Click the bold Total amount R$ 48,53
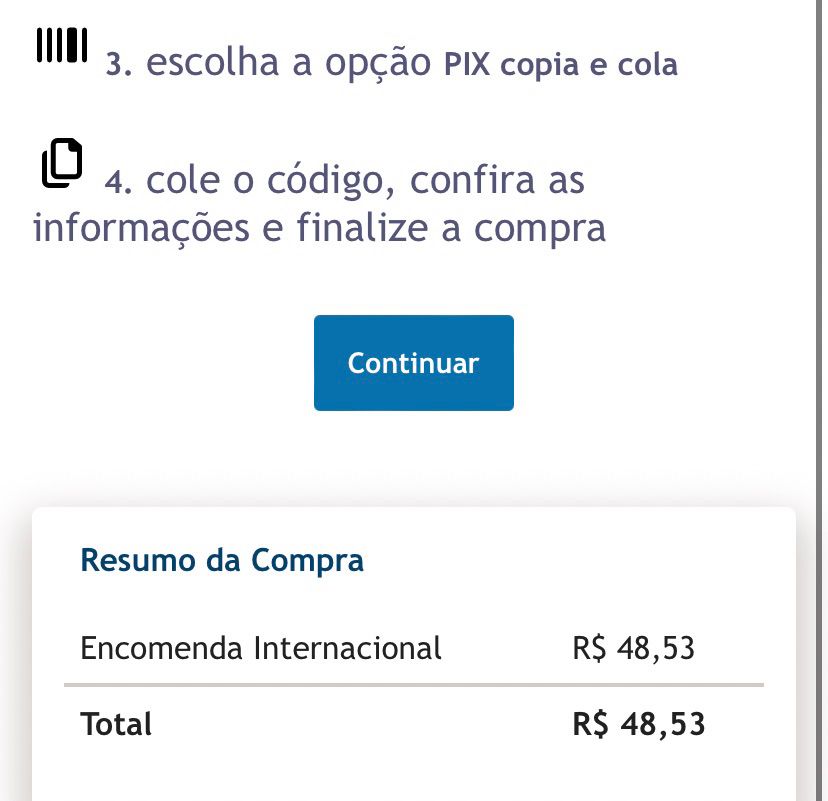Screen dimensions: 828x801 click(638, 724)
